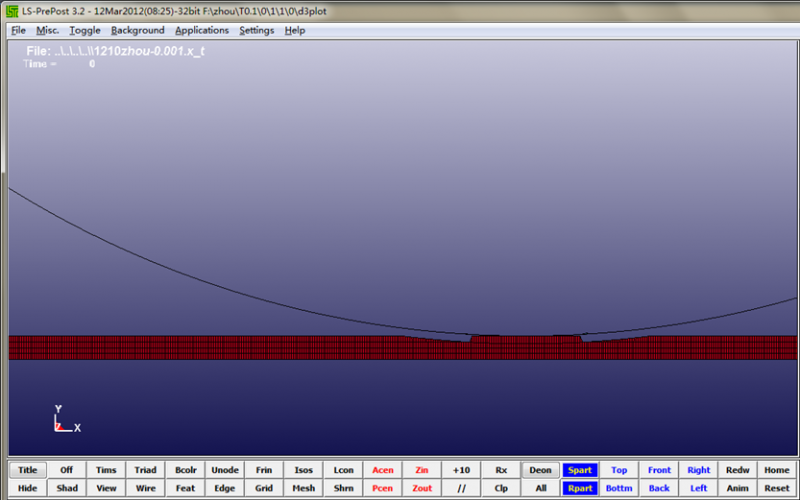Click the View button
Screen dimensions: 800x500
coord(106,488)
